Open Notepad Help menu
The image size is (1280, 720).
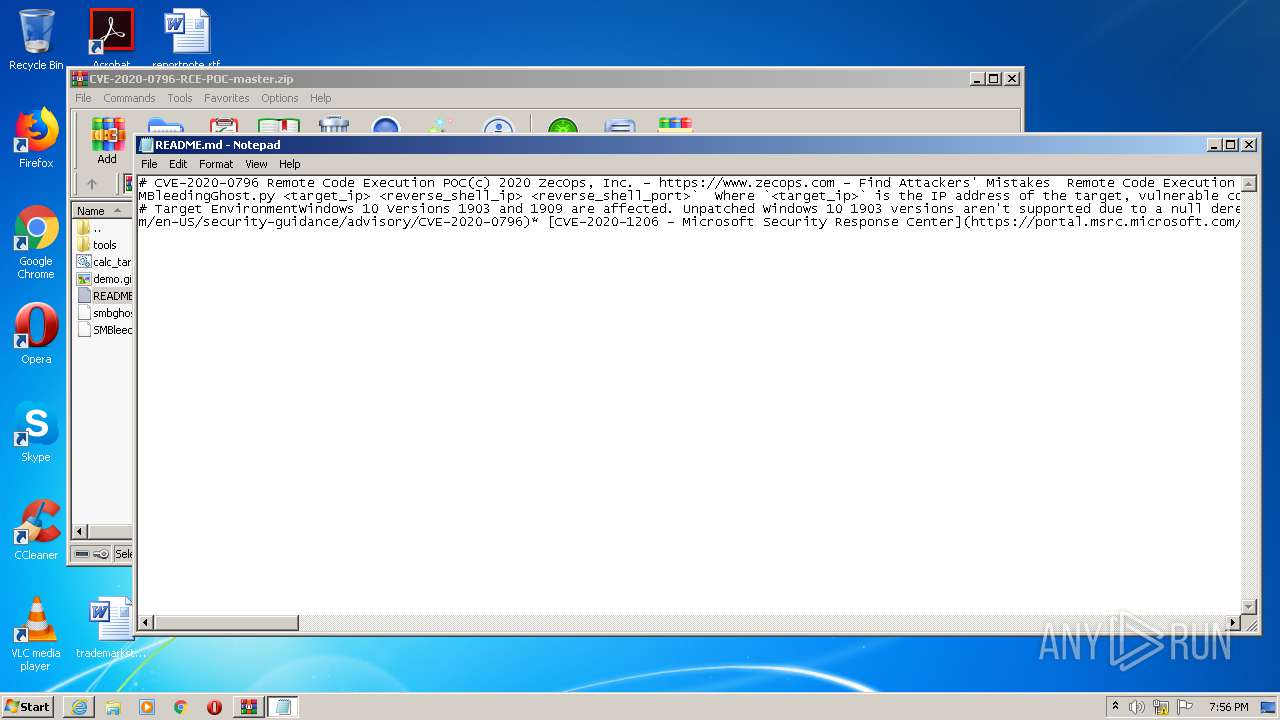click(x=290, y=164)
